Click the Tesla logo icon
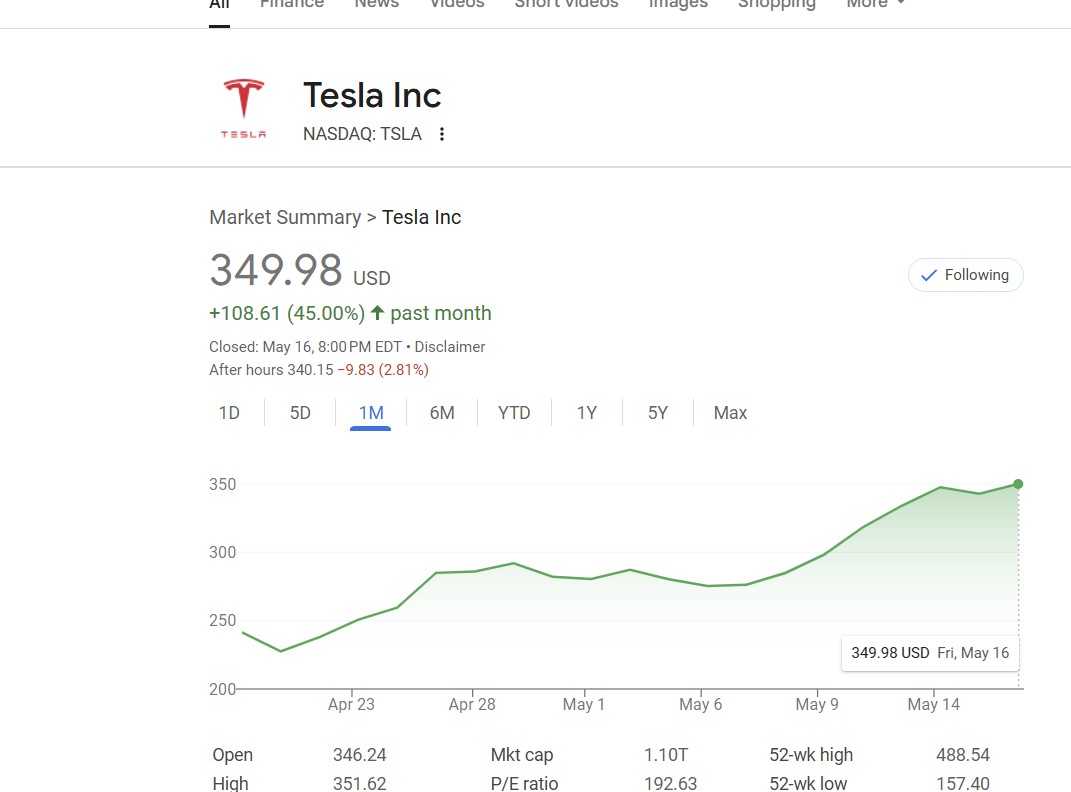The width and height of the screenshot is (1071, 792). [243, 109]
